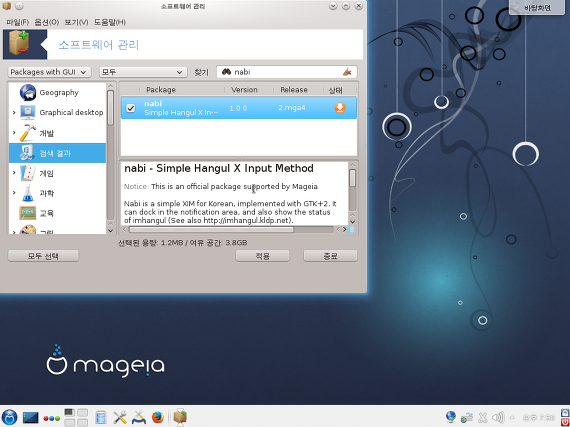The height and width of the screenshot is (427, 570).
Task: Switch to the first virtual desktop pager
Action: [69, 413]
